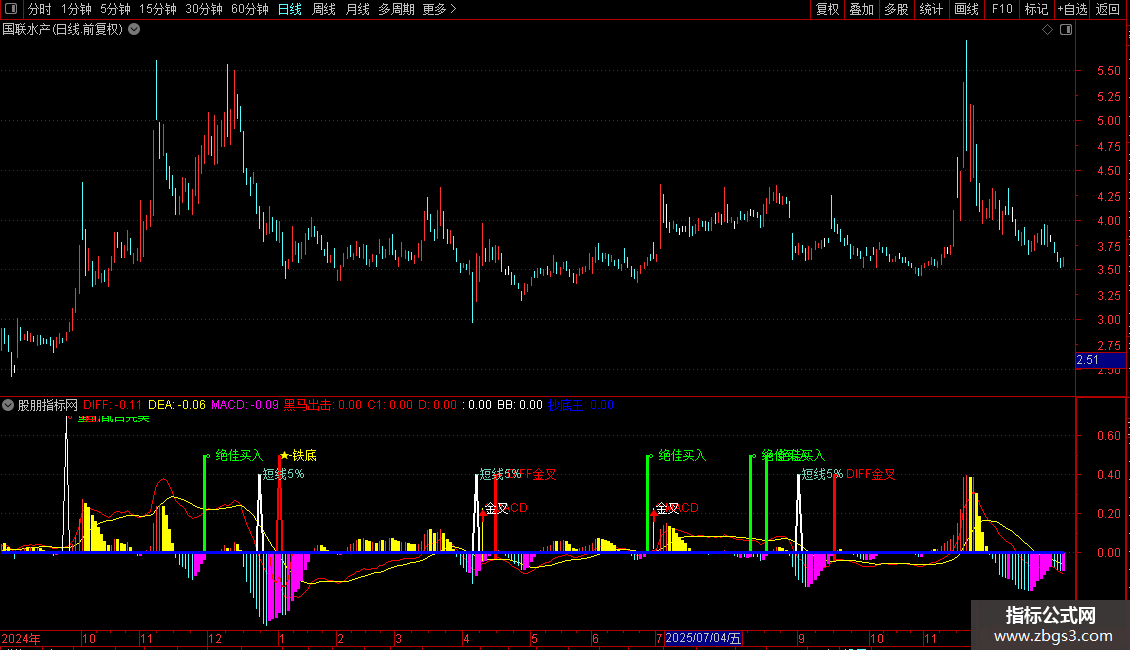Switch to 分时 intraday view

click(x=40, y=9)
